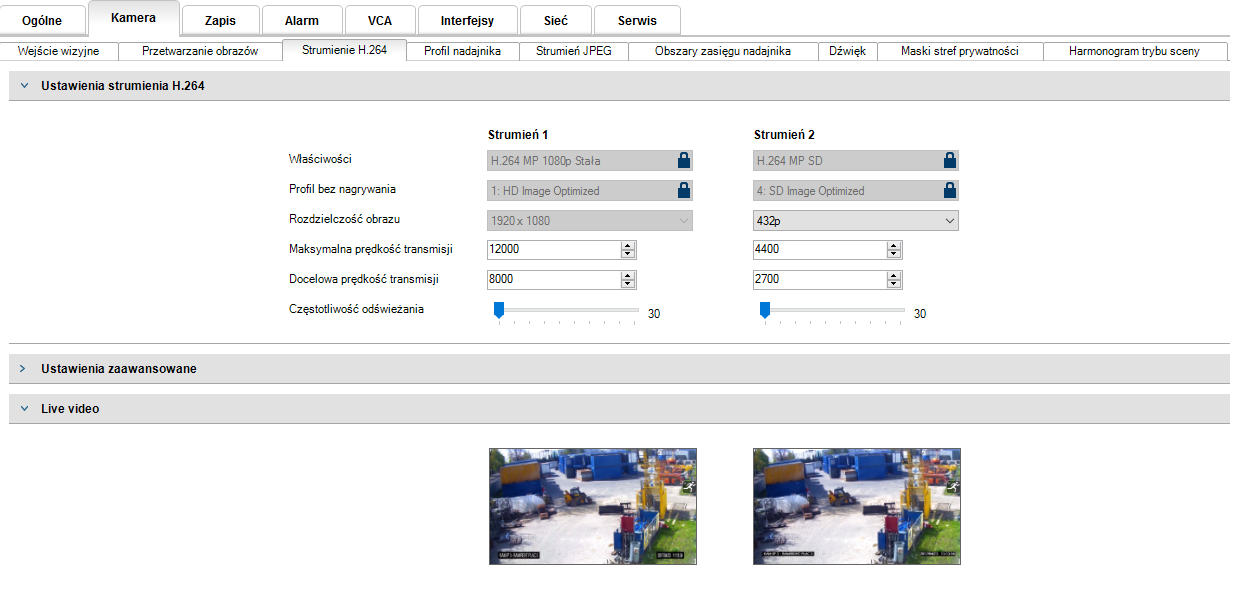Open Harmonogram trybu sceny sub-tab
The image size is (1236, 600).
1134,51
